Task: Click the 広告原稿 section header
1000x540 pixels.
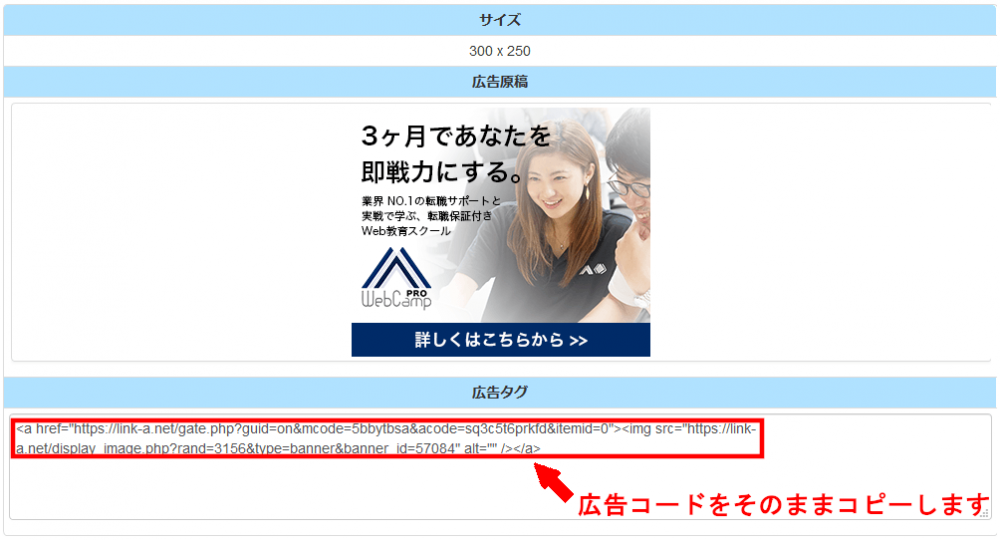Action: point(500,82)
